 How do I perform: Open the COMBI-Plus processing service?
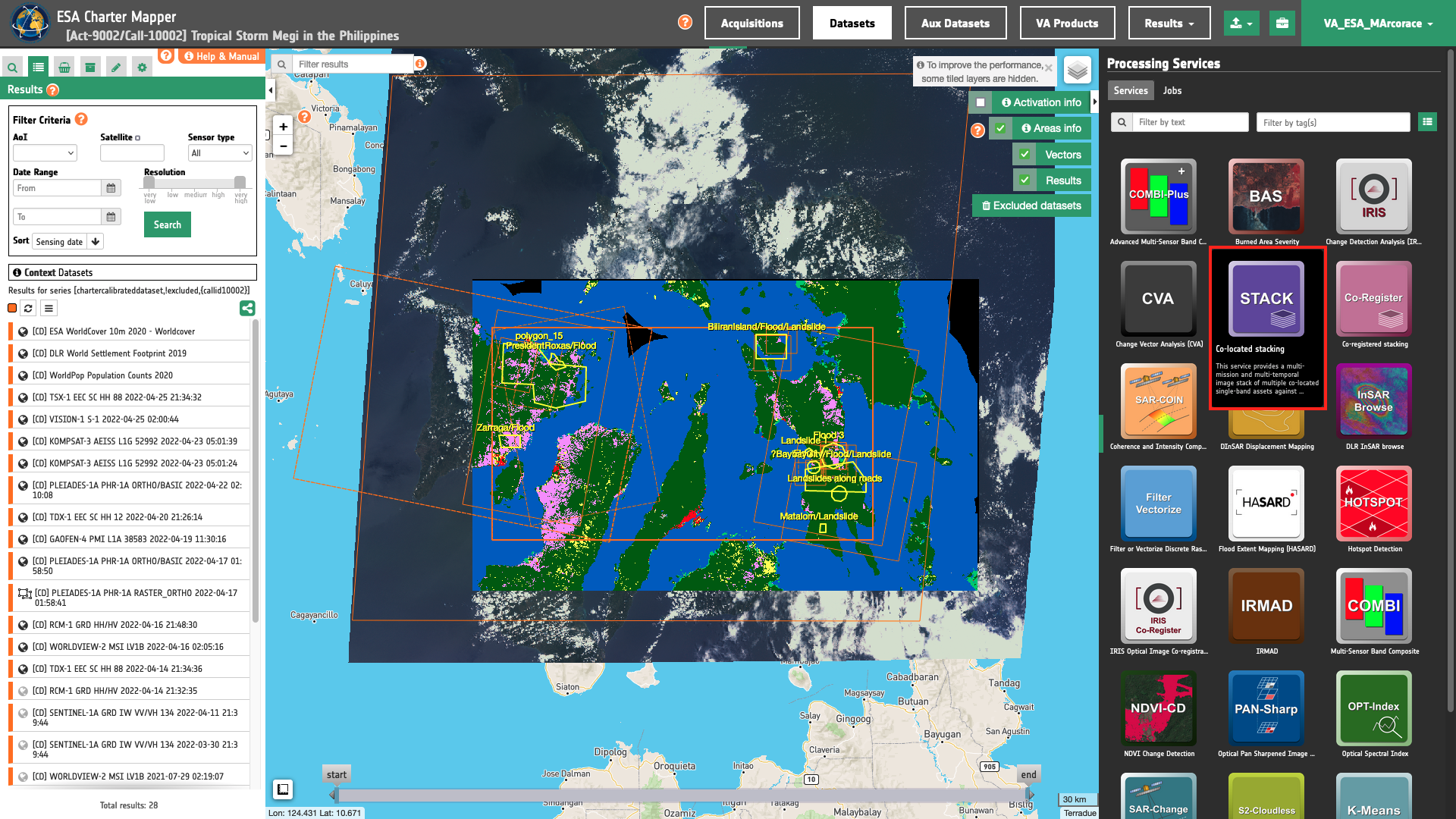1158,196
